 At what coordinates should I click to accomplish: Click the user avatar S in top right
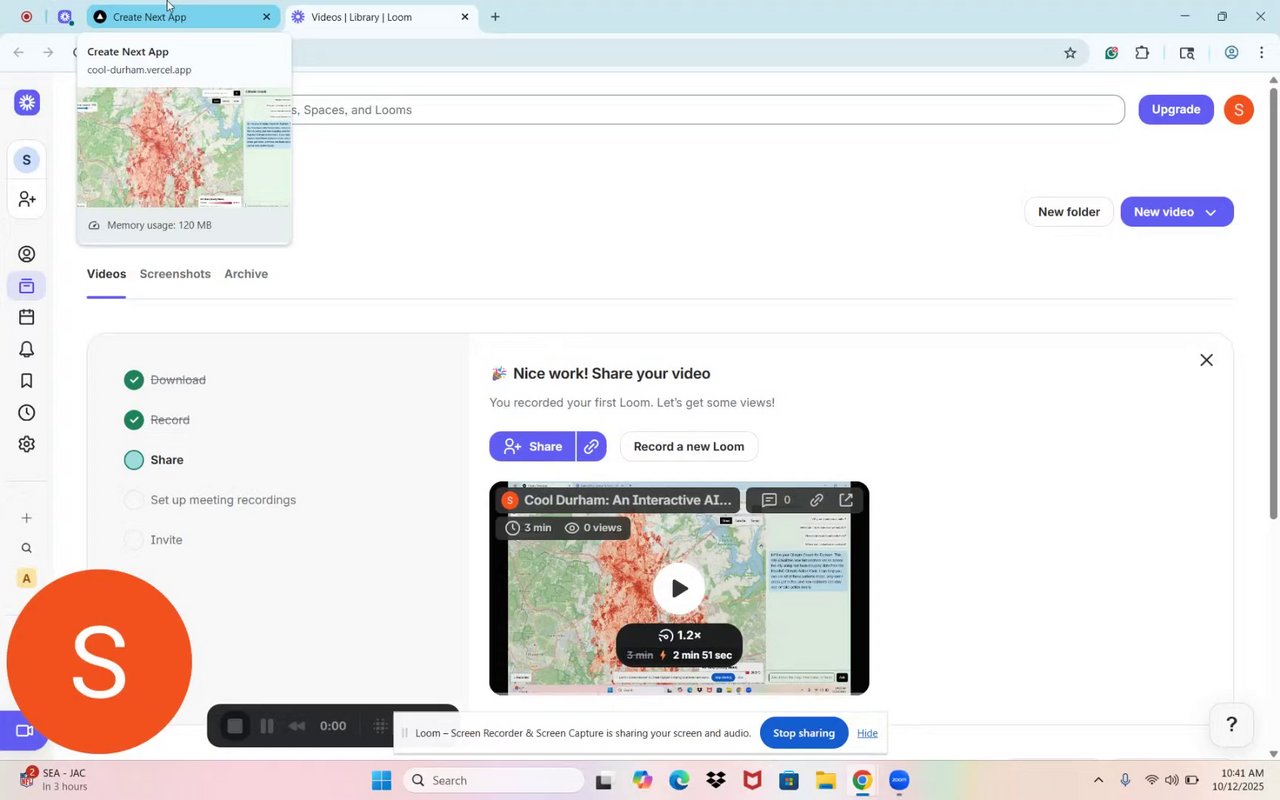[1239, 110]
